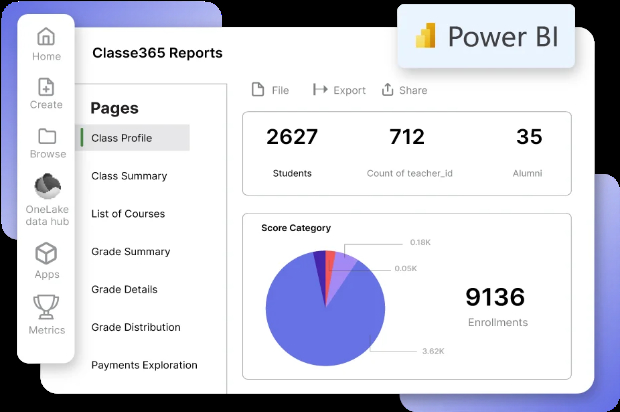Open the Grade Details page
This screenshot has width=620, height=412.
(125, 289)
